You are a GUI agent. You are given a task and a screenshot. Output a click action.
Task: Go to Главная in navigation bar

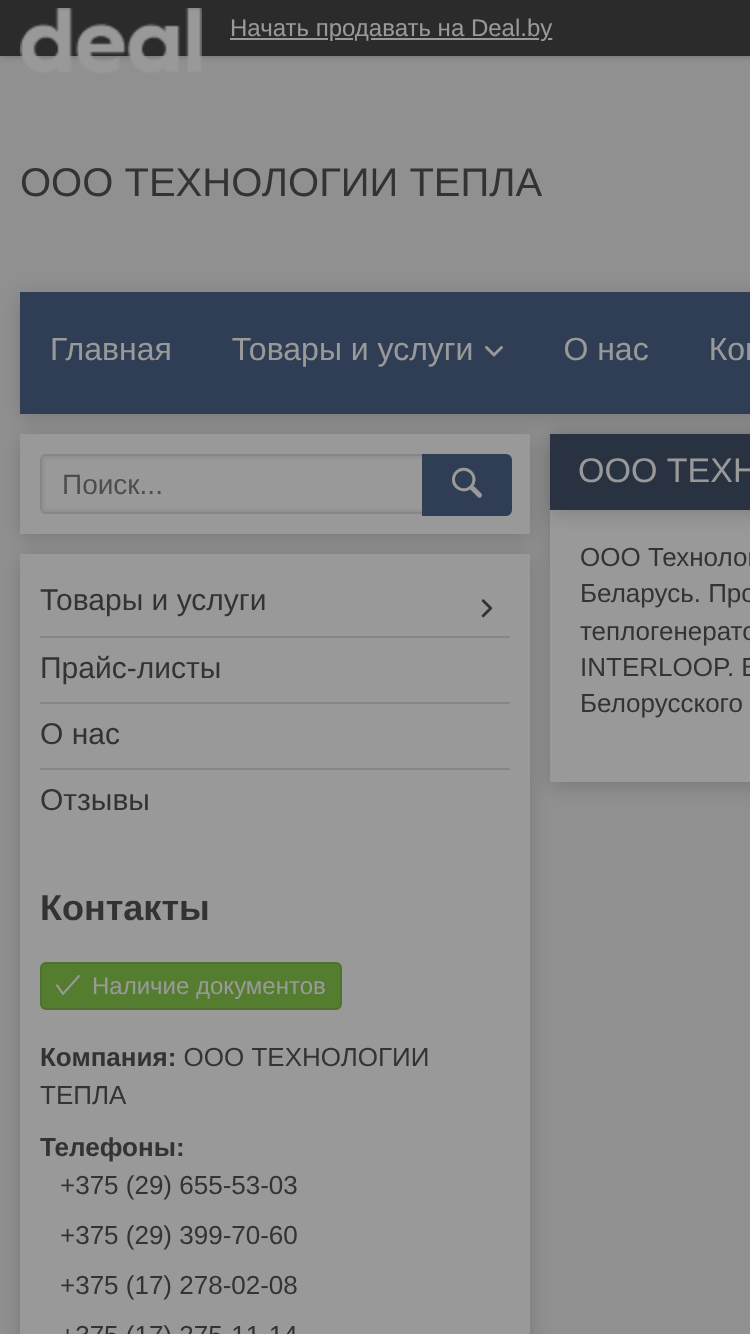[x=111, y=350]
